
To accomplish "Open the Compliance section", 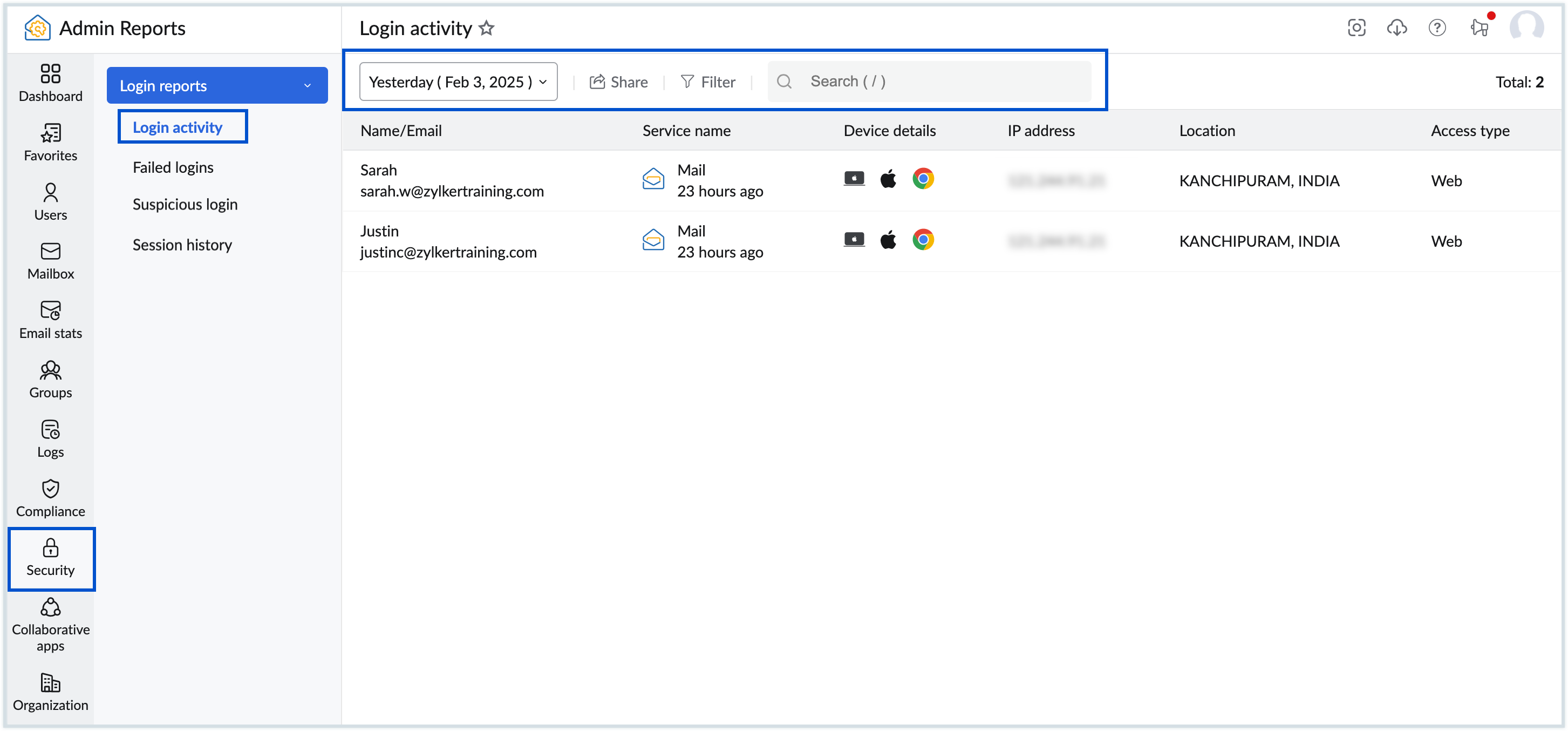I will [x=50, y=500].
